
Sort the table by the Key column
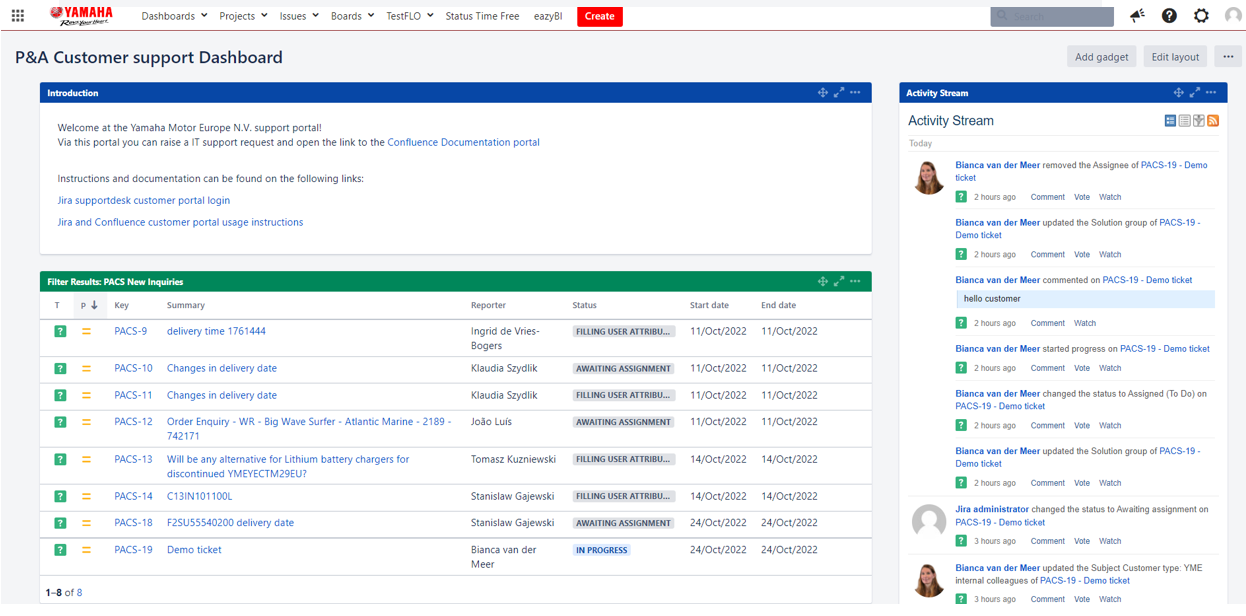pyautogui.click(x=121, y=305)
